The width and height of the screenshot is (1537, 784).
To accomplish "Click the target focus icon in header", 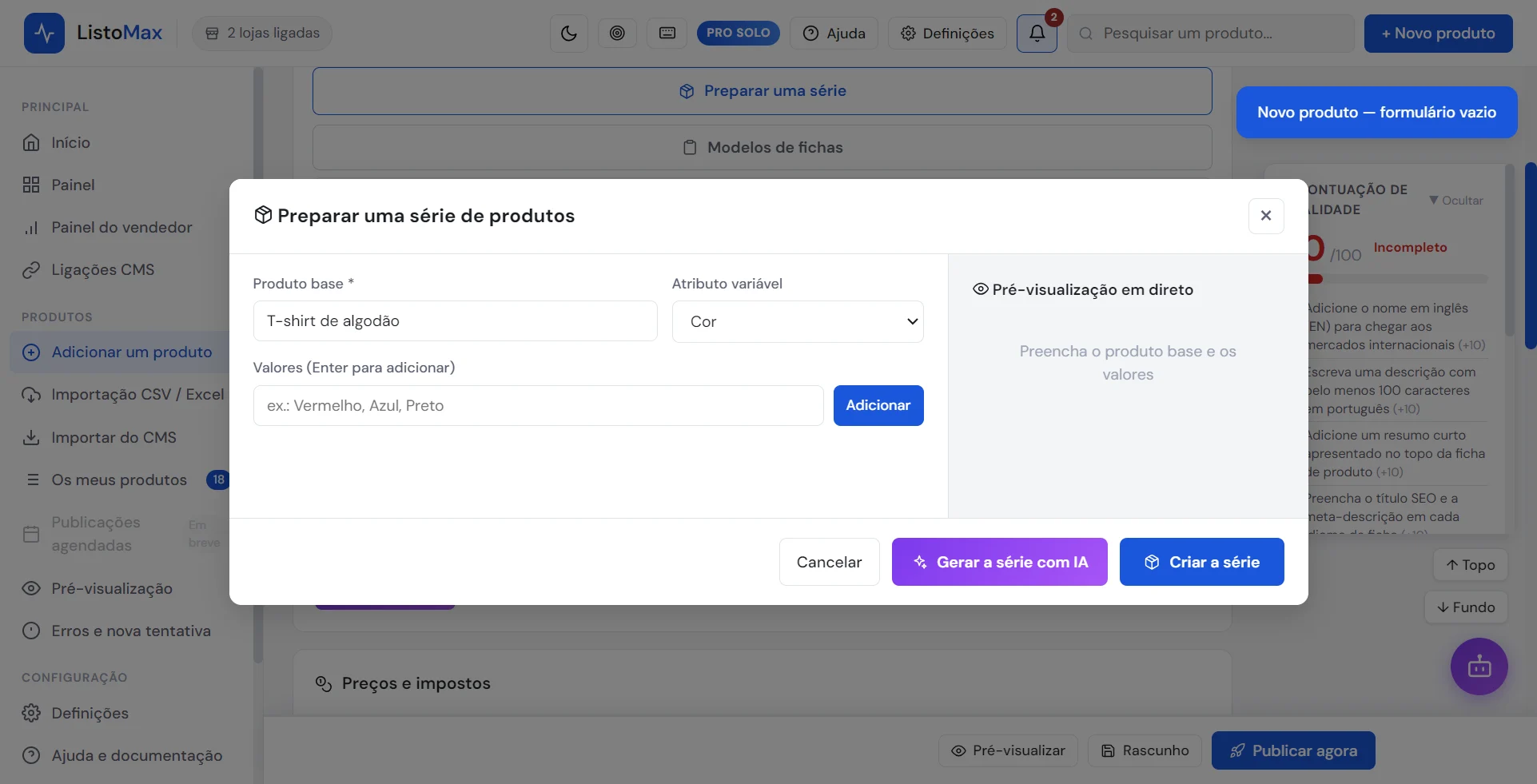I will click(x=617, y=34).
